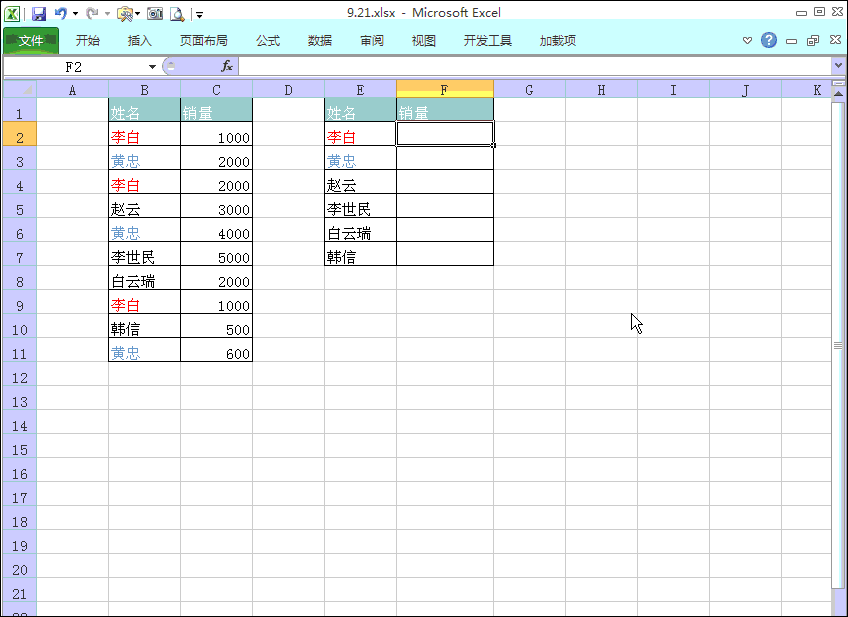Image resolution: width=848 pixels, height=617 pixels.
Task: Select cell B7 containing 李世民
Action: click(x=144, y=254)
